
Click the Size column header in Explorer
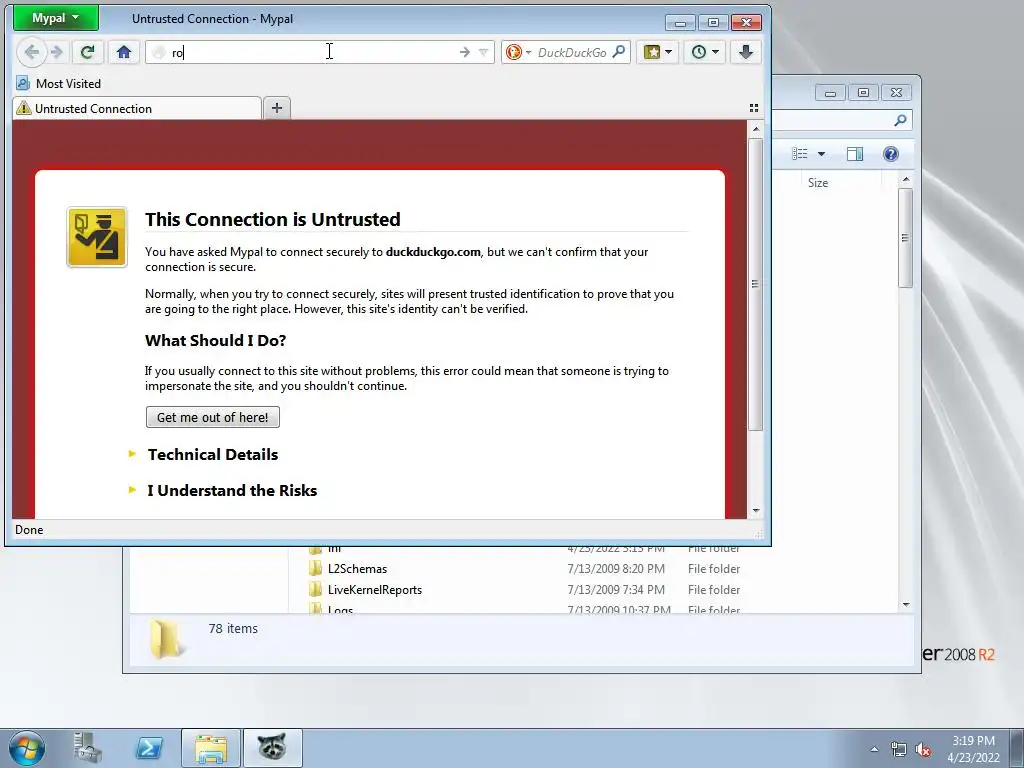point(818,183)
